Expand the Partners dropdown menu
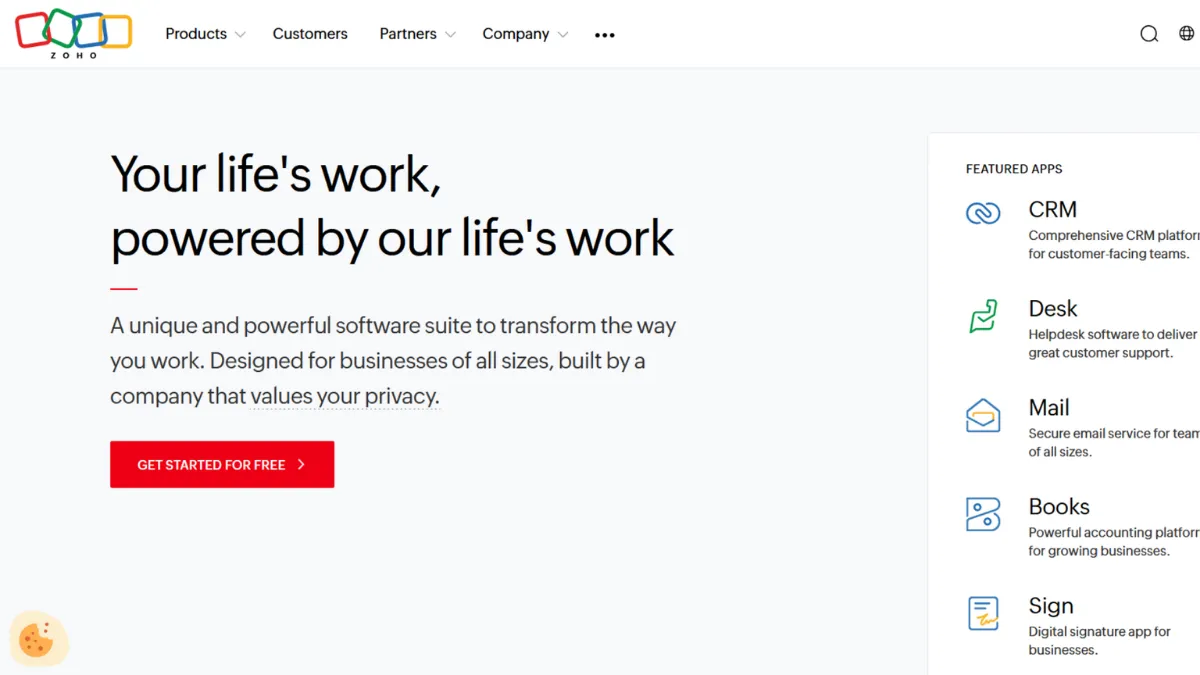This screenshot has height=675, width=1200. pos(410,33)
